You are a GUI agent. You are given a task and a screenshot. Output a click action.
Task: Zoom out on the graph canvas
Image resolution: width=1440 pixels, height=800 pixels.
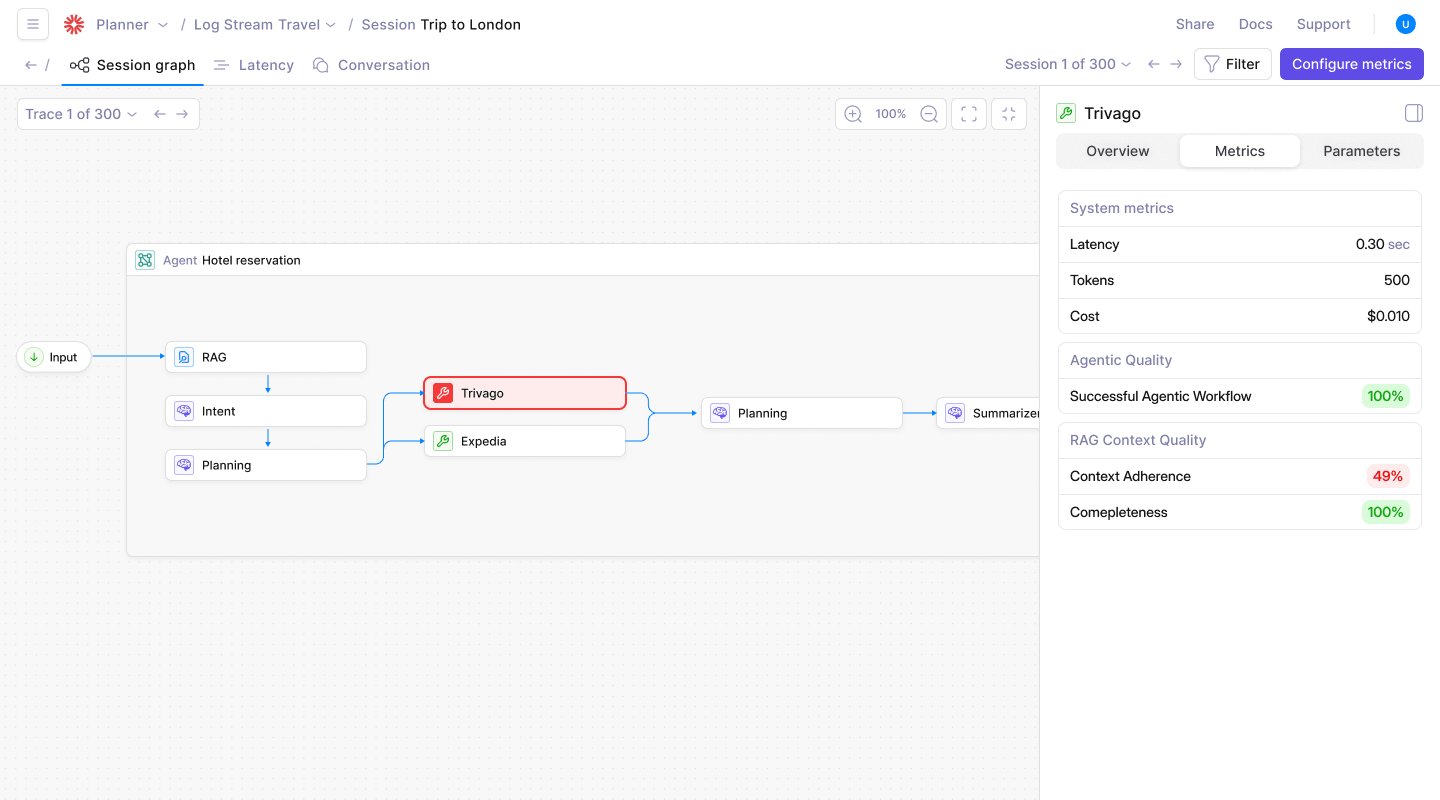(929, 114)
